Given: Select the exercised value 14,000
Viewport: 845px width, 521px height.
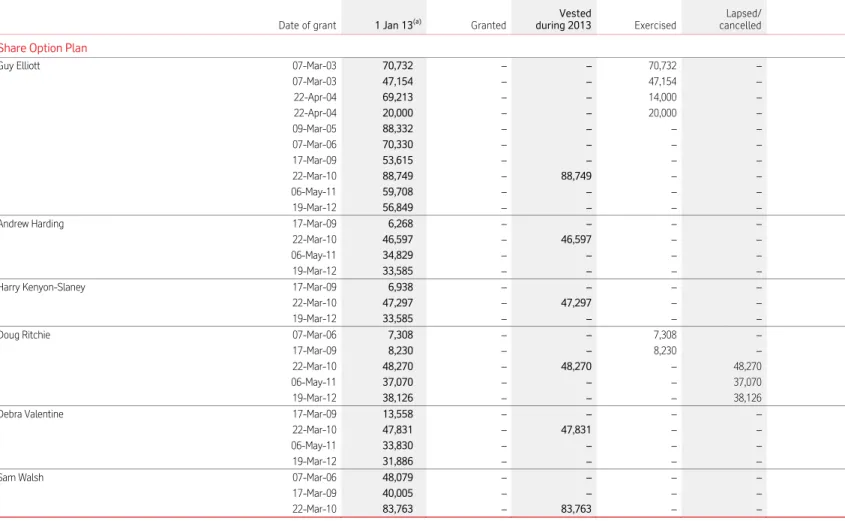Looking at the screenshot, I should click(662, 98).
